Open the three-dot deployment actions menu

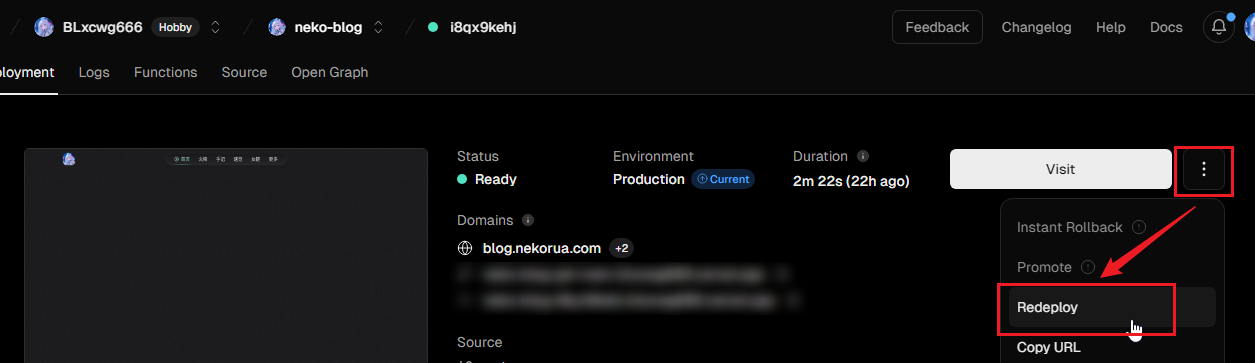click(x=1204, y=169)
